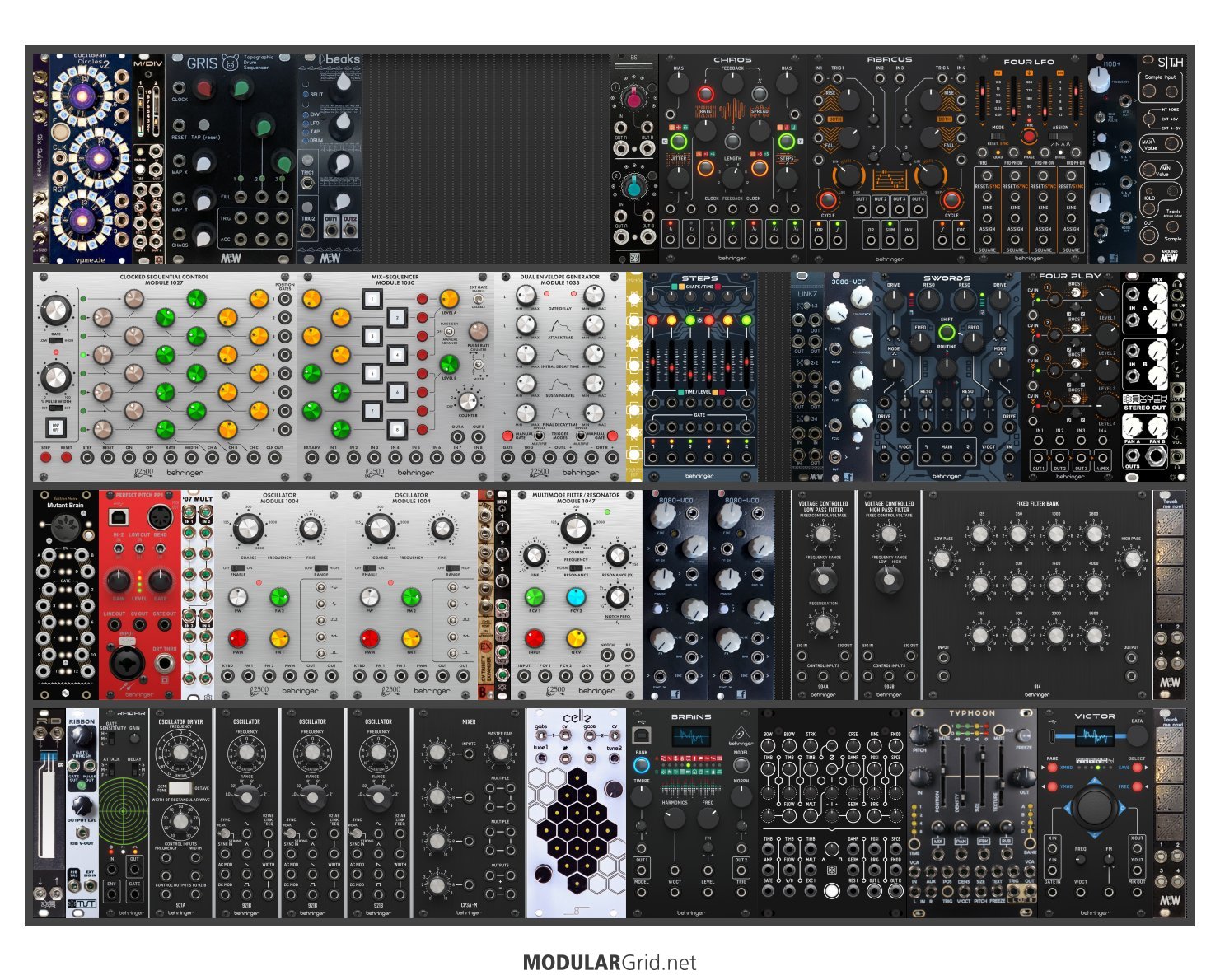Flip the RATE LOW/HIGH switch on Module 1027

56,340
